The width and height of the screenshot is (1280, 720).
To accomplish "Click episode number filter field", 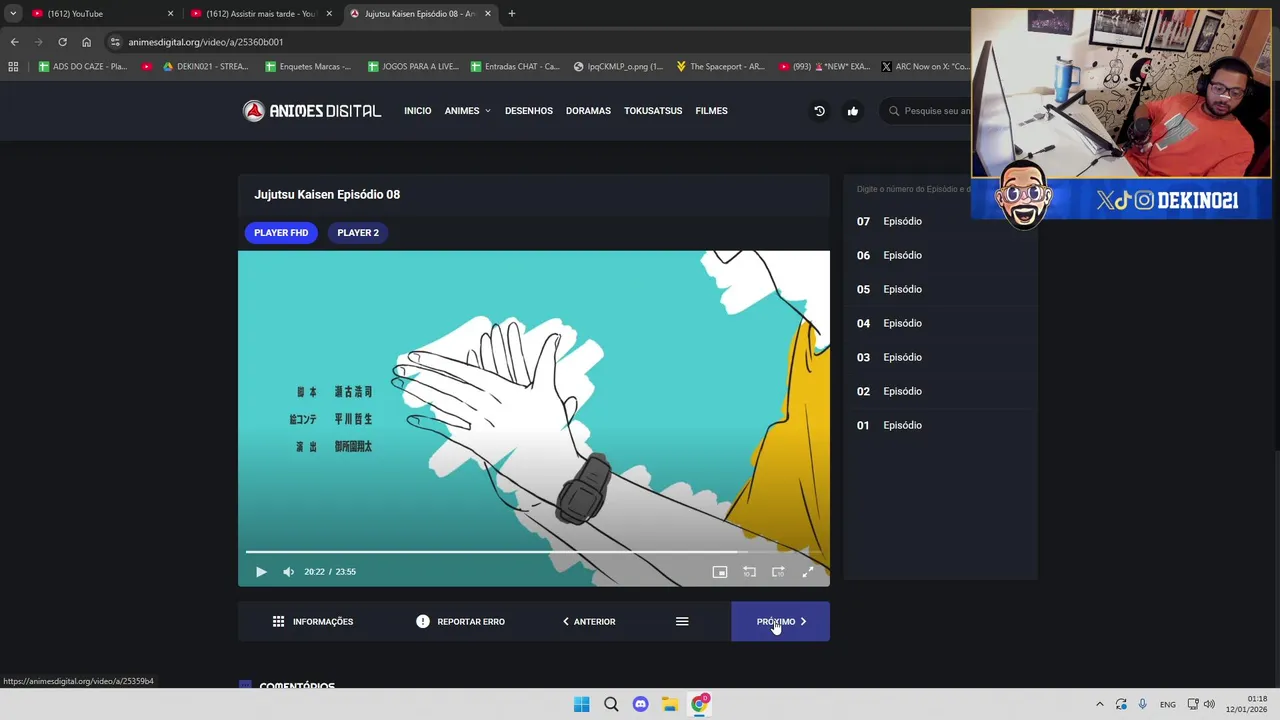I will [x=913, y=189].
